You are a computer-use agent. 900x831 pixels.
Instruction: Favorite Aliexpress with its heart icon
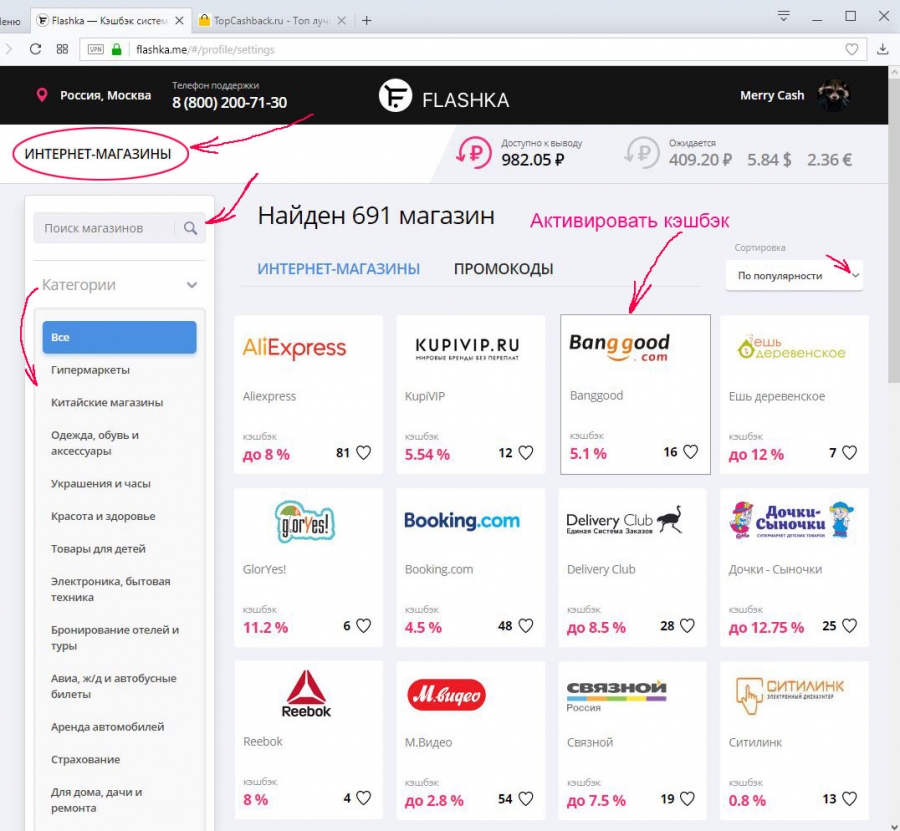[x=363, y=453]
